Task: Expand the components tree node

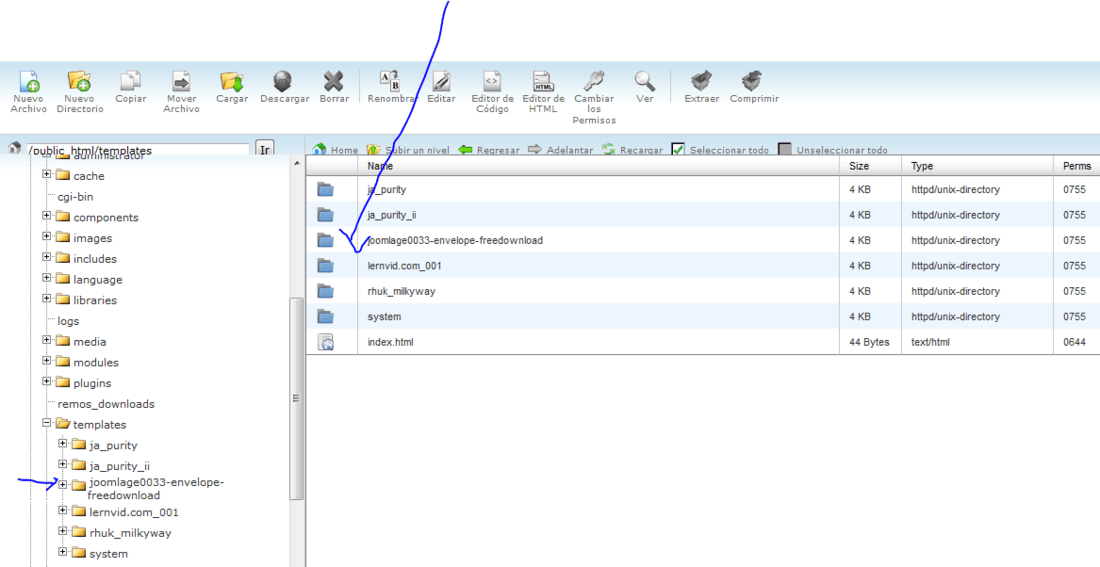Action: click(x=46, y=215)
